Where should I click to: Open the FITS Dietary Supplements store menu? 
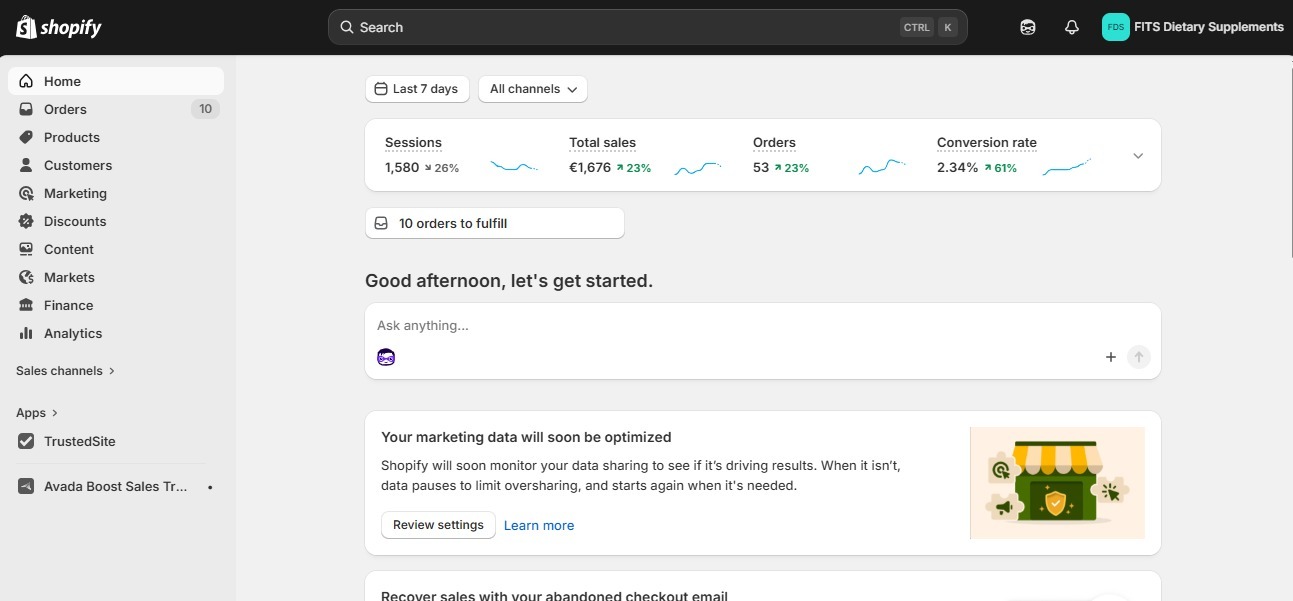point(1193,27)
